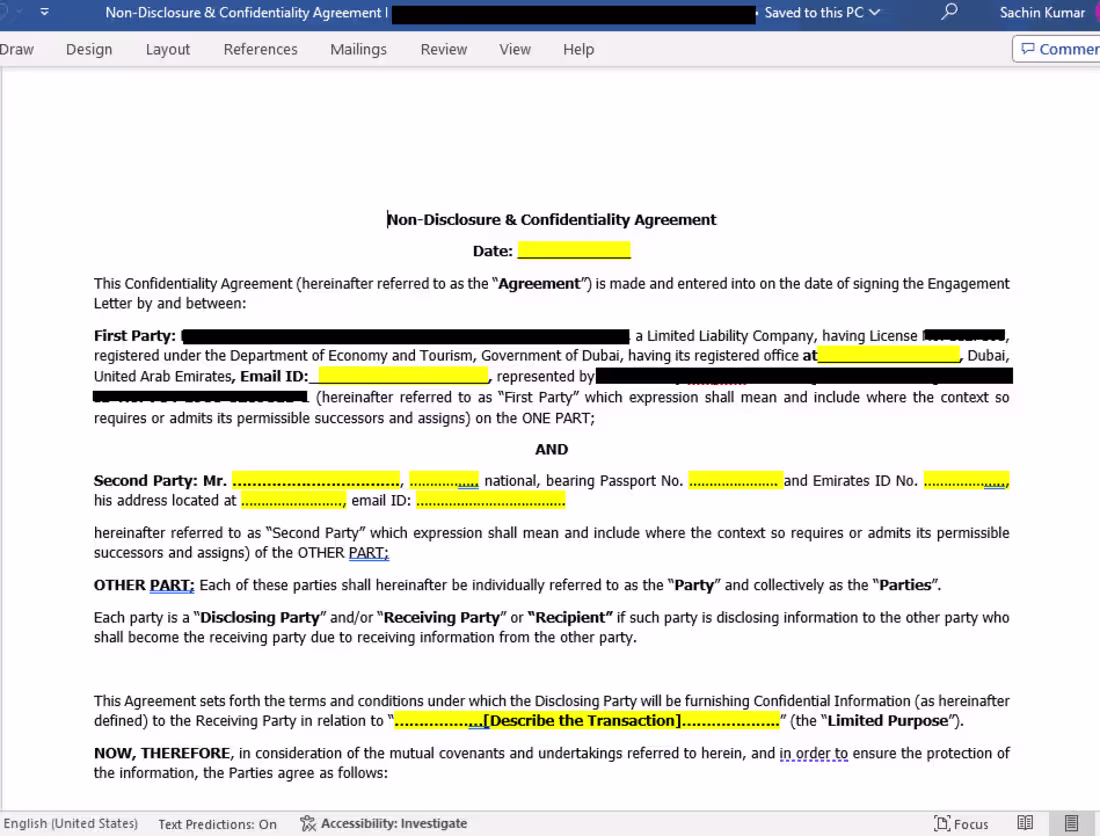Viewport: 1100px width, 836px height.
Task: Open the Saved to this PC dropdown
Action: coord(821,13)
